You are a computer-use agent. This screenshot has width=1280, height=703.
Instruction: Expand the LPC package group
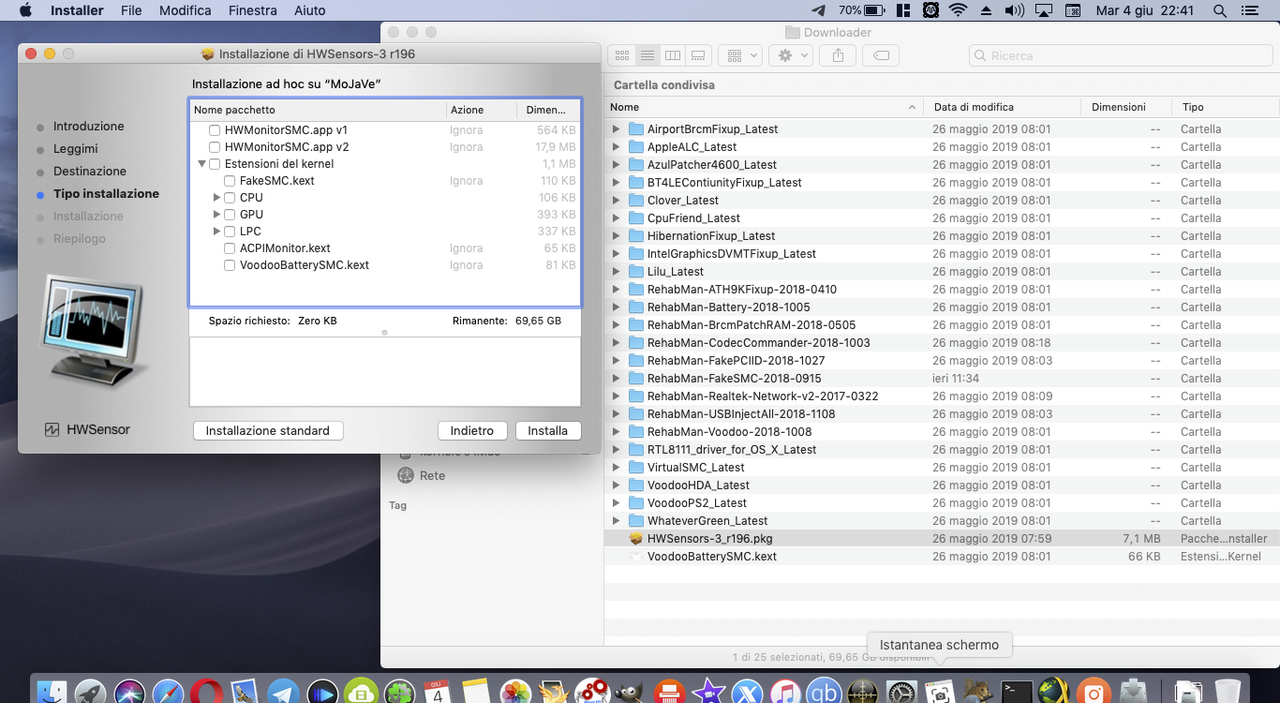[x=217, y=231]
